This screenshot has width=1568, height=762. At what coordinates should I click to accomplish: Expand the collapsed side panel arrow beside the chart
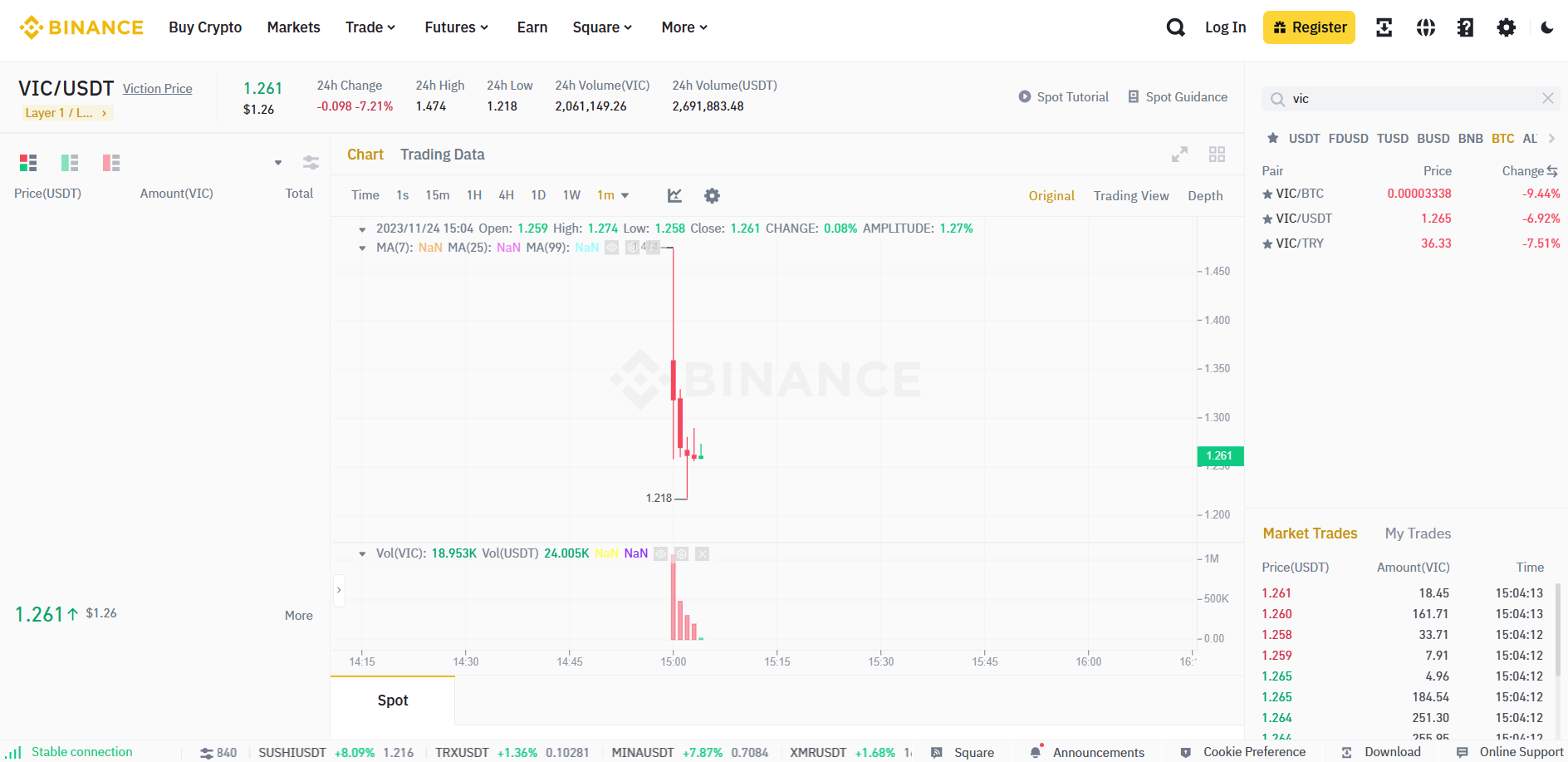339,590
